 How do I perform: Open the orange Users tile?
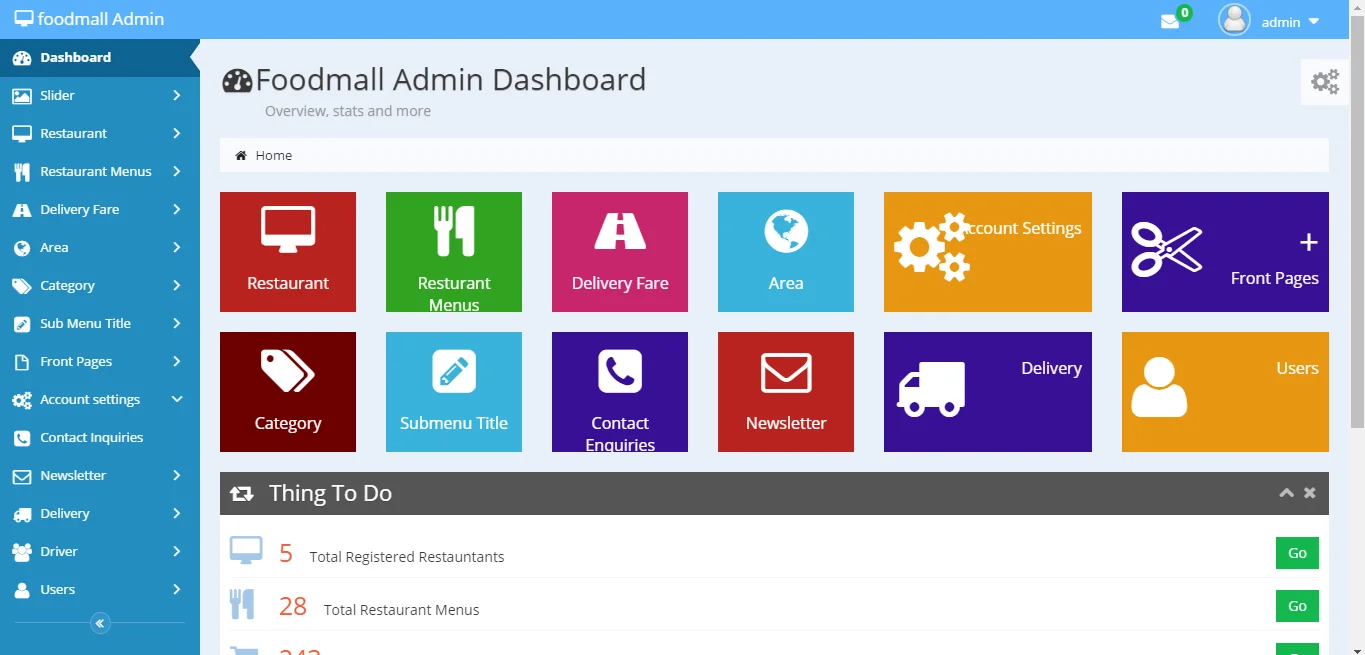point(1225,392)
